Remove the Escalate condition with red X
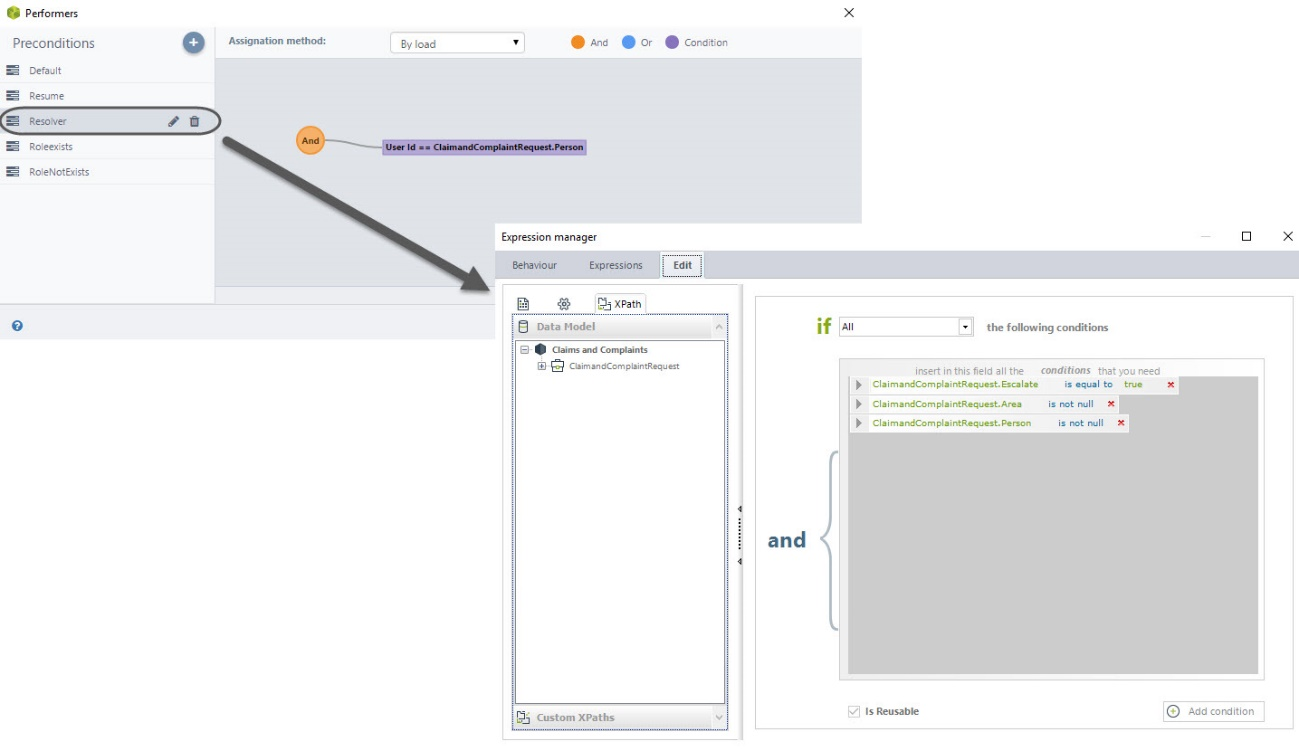Screen dimensions: 1299x751 1171,385
